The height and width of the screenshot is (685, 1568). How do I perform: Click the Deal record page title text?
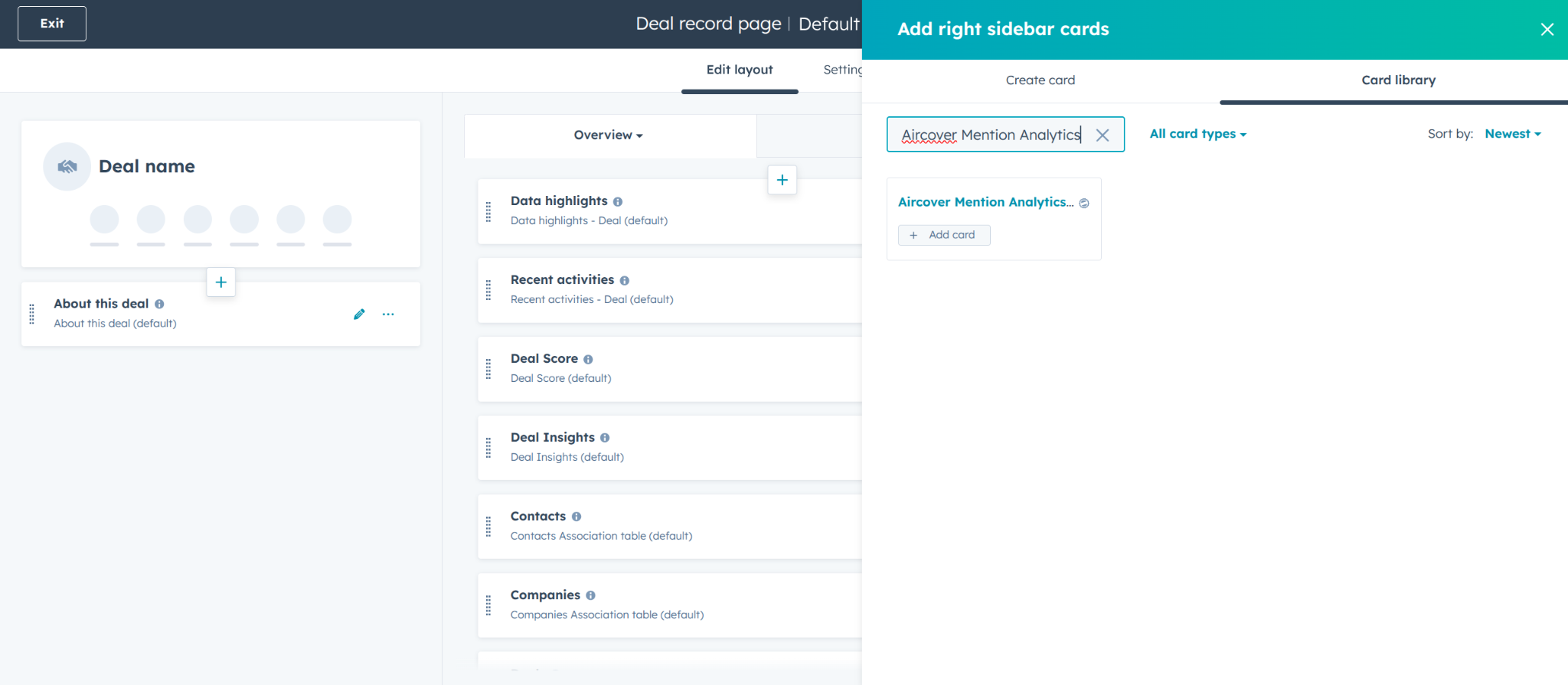[708, 24]
